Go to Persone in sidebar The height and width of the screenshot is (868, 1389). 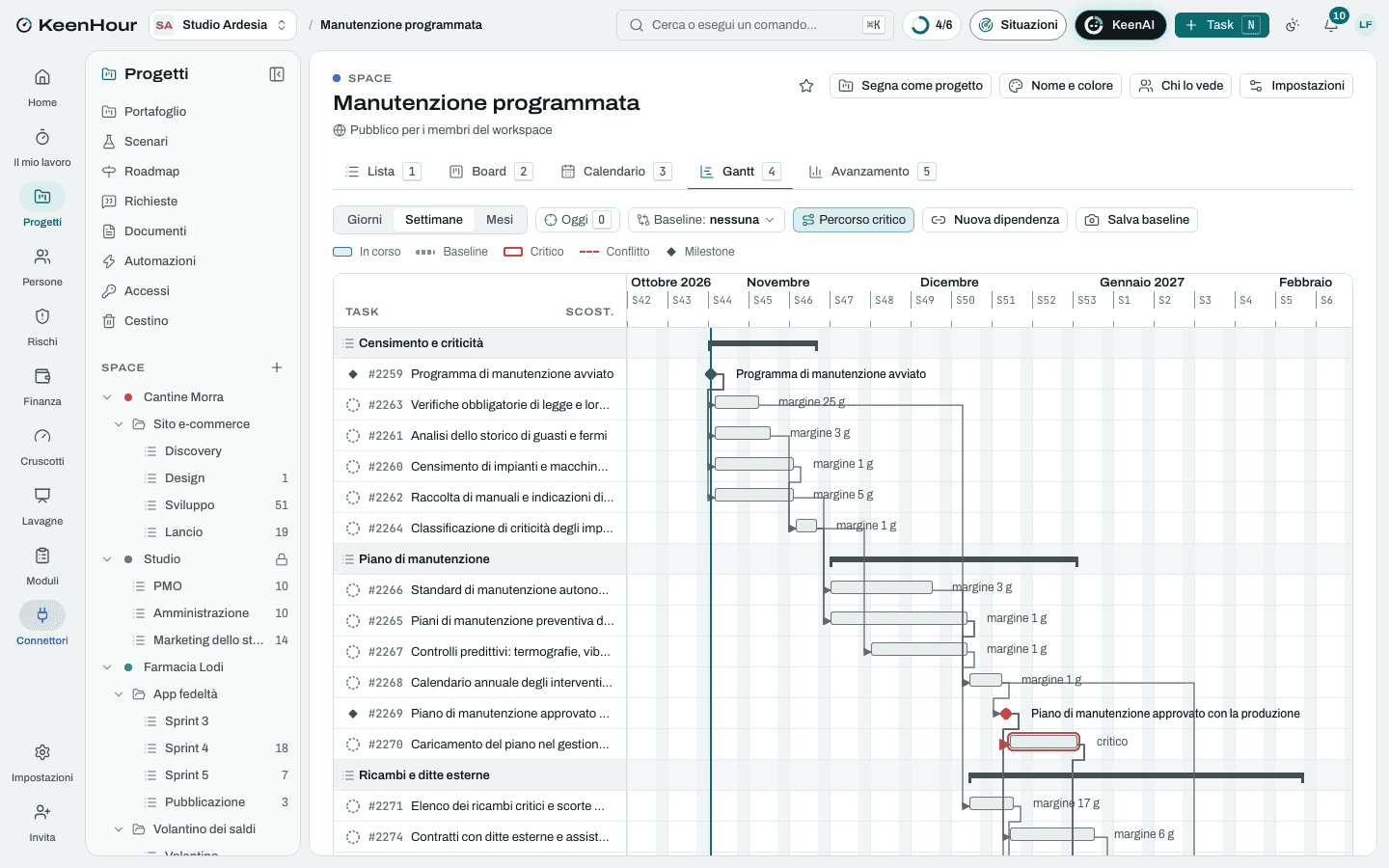pos(42,267)
